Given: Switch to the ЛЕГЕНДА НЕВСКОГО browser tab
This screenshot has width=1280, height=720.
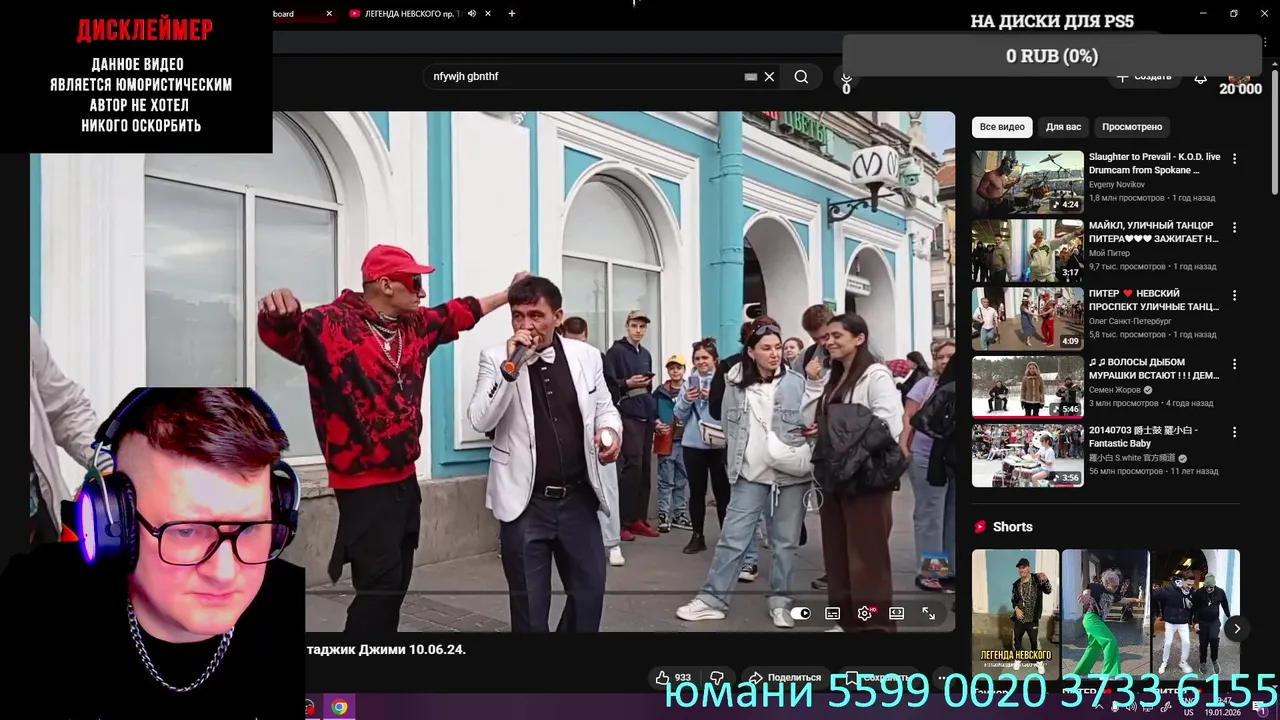Looking at the screenshot, I should (411, 14).
